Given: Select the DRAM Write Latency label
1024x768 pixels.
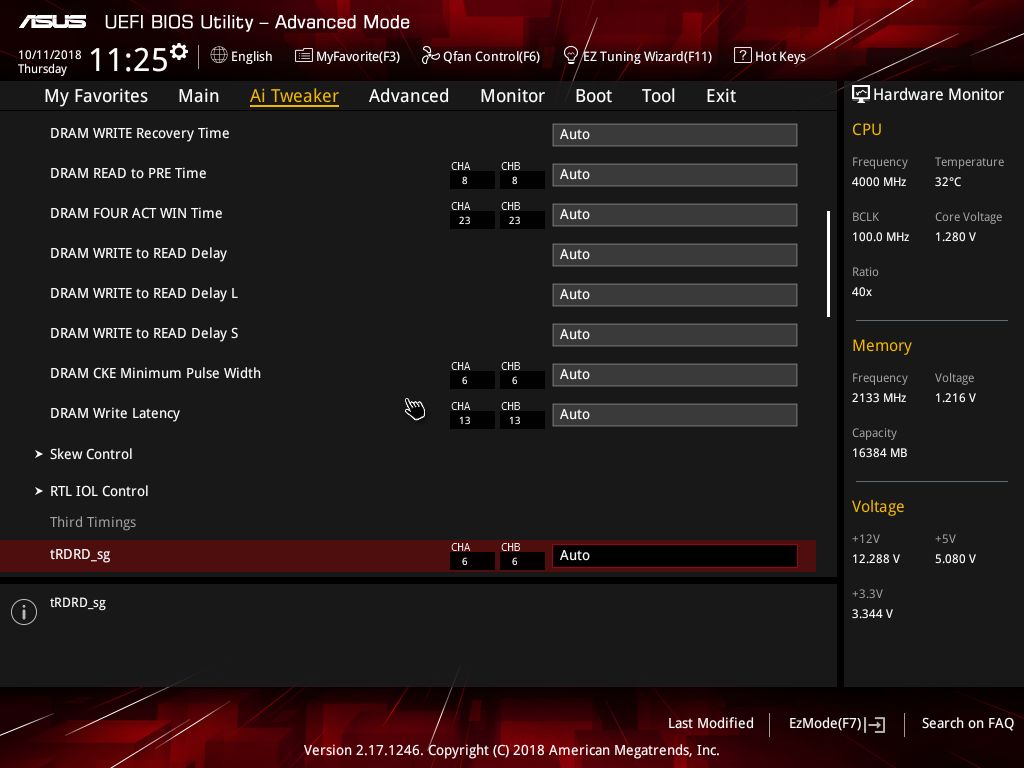Looking at the screenshot, I should point(115,413).
